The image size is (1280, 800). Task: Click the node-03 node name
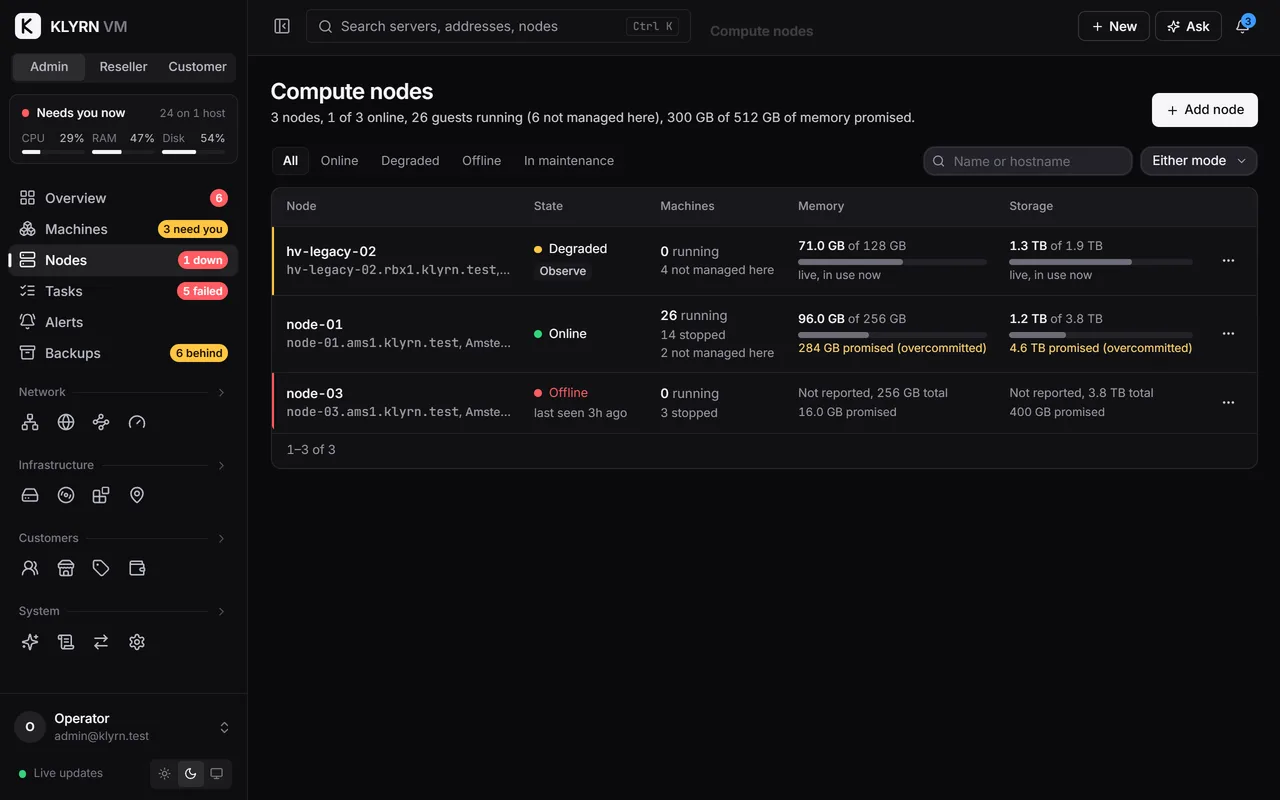[315, 393]
